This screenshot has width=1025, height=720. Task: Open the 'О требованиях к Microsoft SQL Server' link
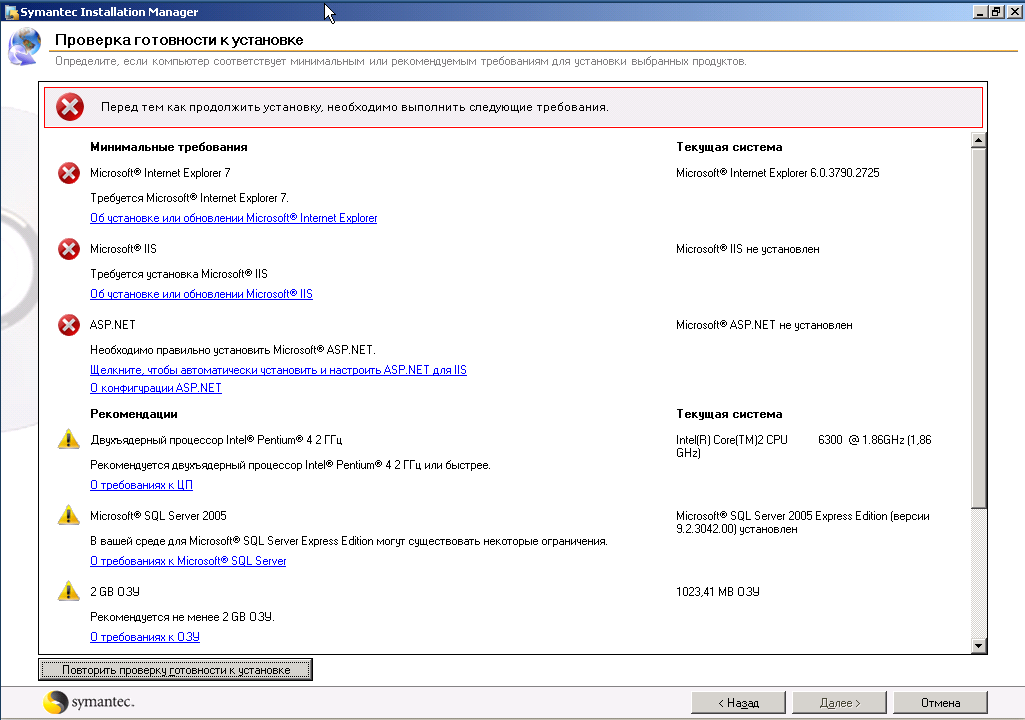click(188, 560)
